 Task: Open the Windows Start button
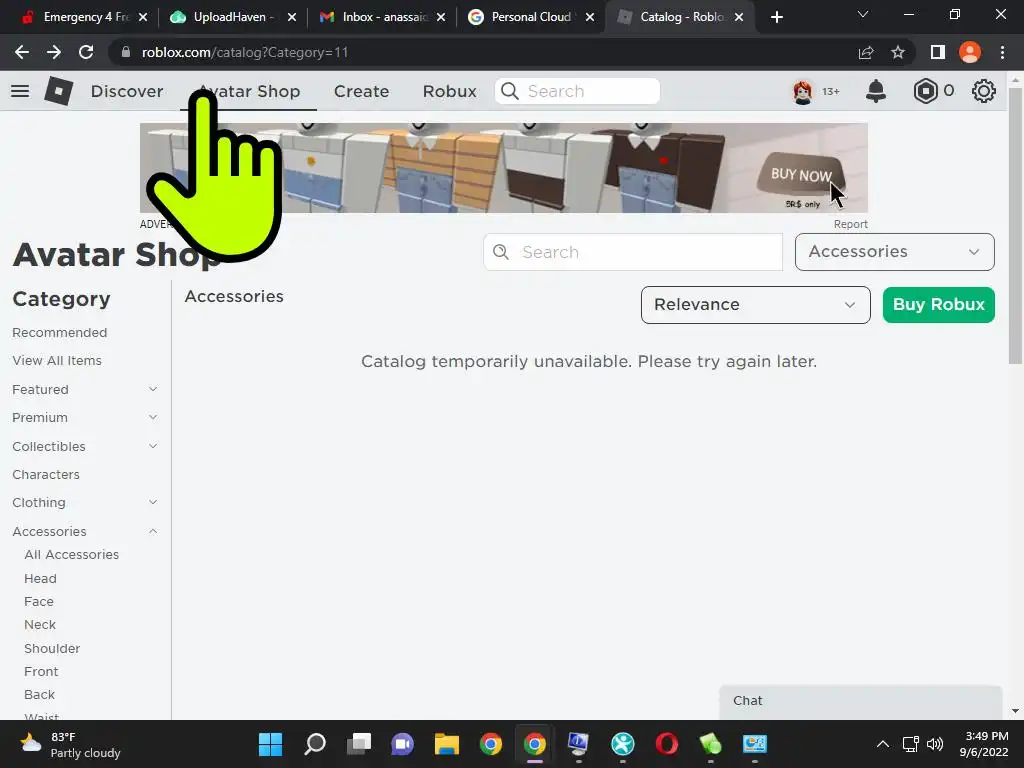270,744
